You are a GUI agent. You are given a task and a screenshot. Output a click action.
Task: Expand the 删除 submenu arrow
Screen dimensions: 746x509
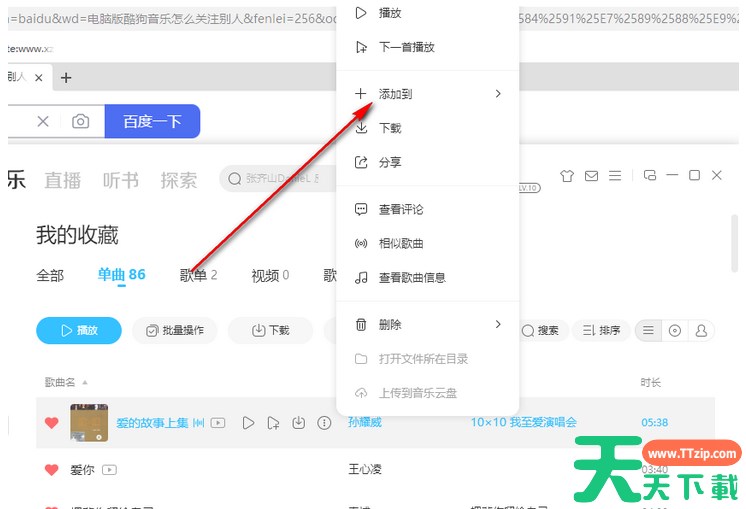pos(498,324)
